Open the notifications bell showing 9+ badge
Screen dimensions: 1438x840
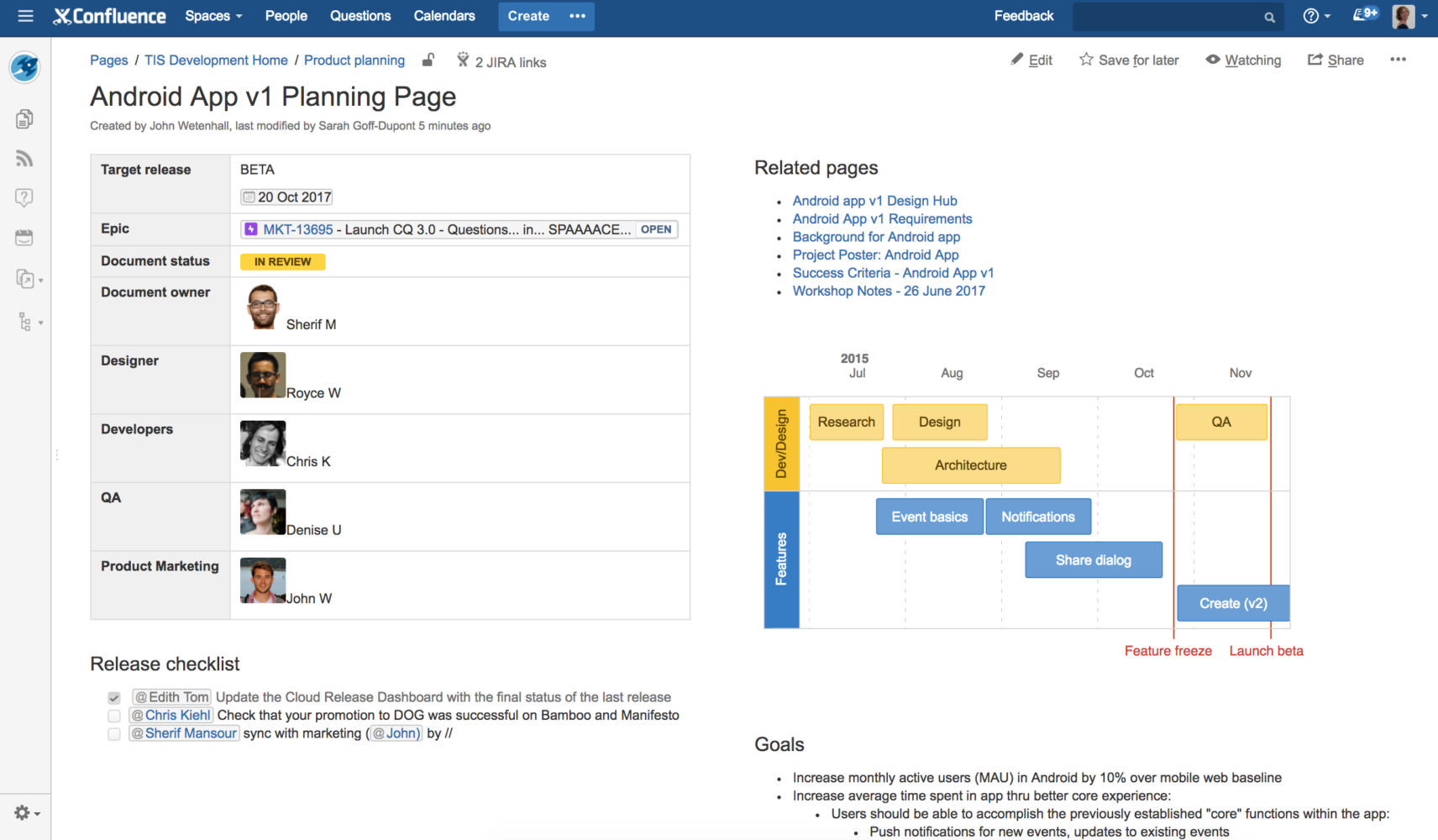tap(1362, 14)
